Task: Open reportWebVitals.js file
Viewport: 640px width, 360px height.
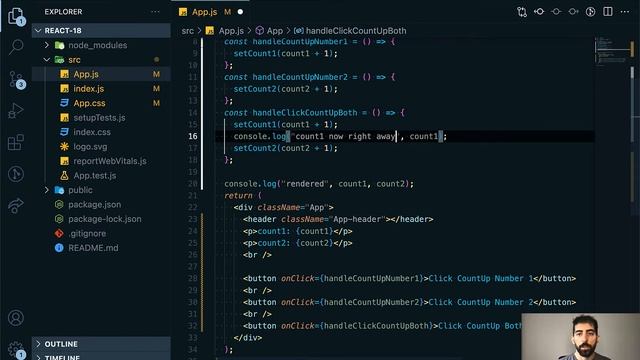Action: (101, 161)
